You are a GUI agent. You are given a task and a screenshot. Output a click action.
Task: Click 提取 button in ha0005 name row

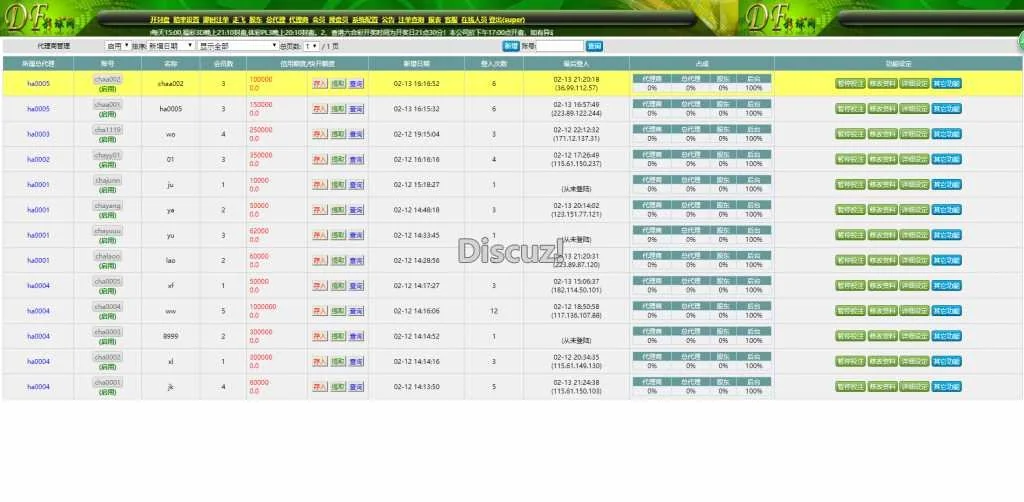tap(338, 109)
